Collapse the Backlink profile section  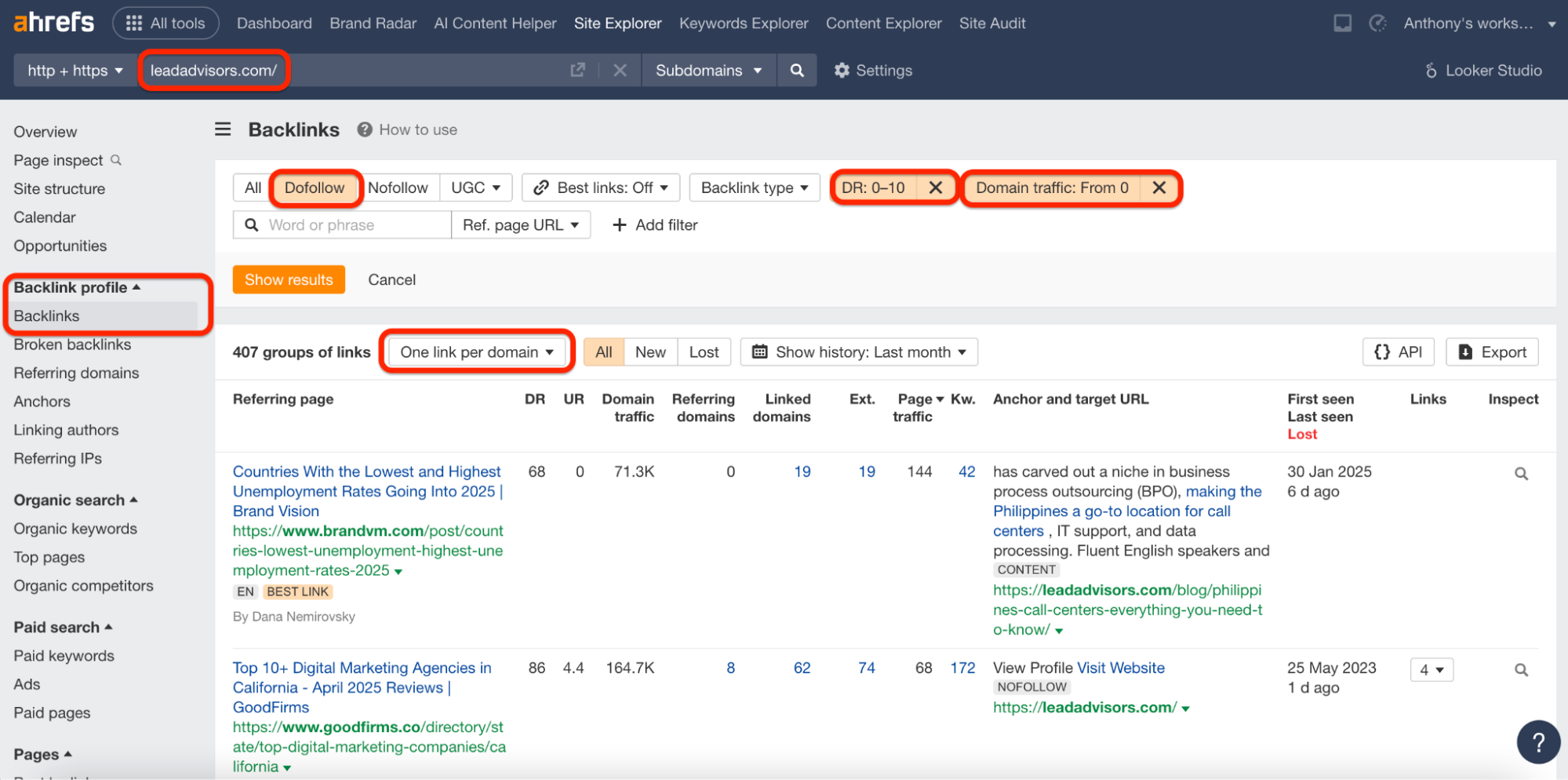coord(77,287)
